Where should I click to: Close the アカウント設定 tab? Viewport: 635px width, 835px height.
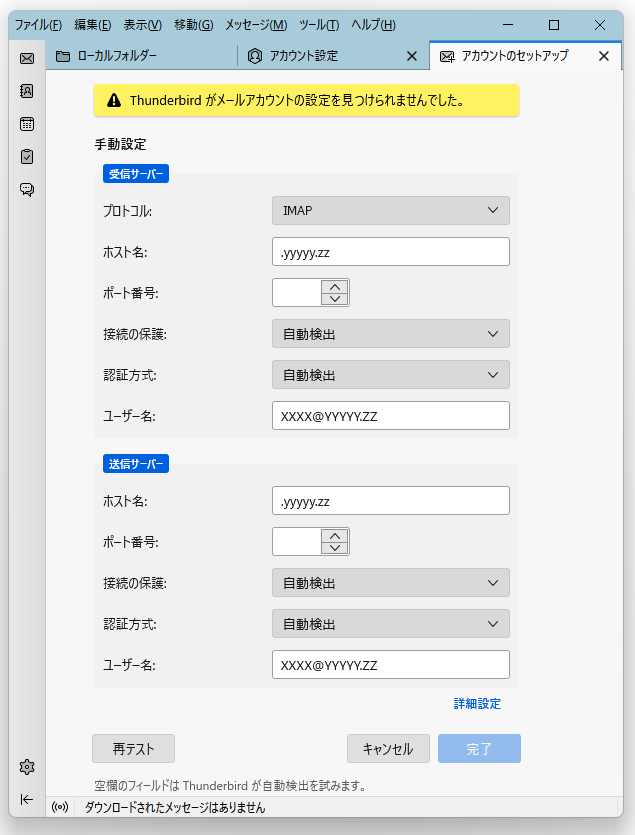pos(412,56)
